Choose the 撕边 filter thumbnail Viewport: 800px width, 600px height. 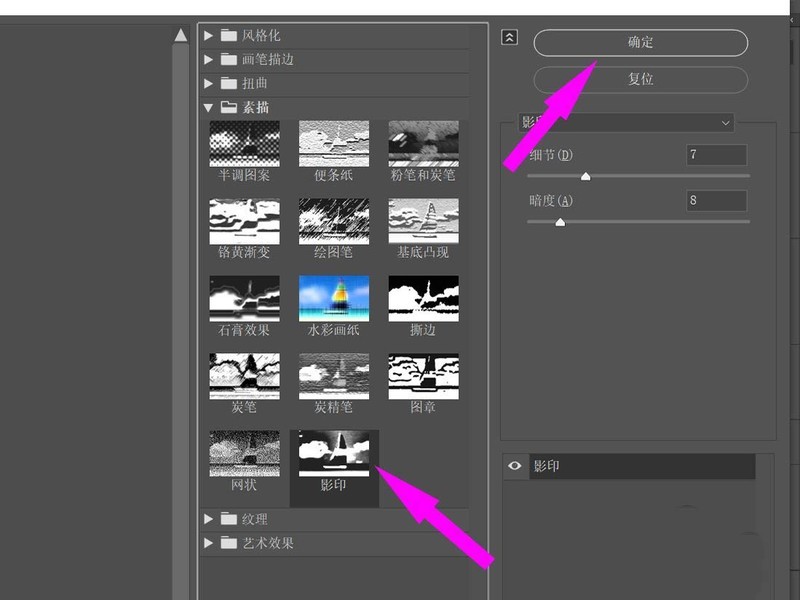click(423, 298)
